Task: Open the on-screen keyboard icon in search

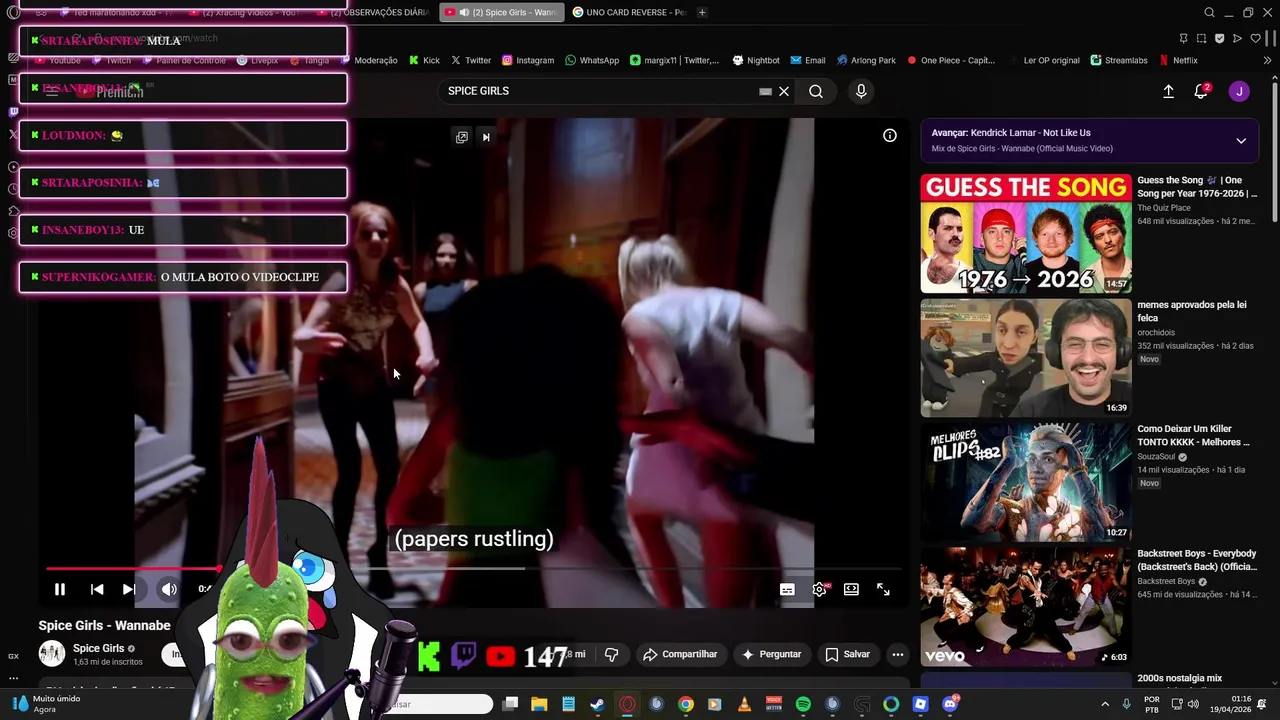Action: pos(765,91)
